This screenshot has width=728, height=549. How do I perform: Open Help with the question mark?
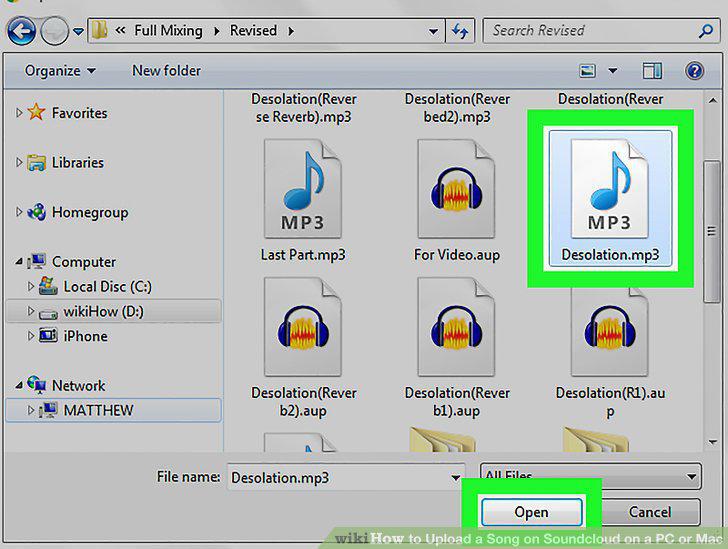pyautogui.click(x=694, y=71)
